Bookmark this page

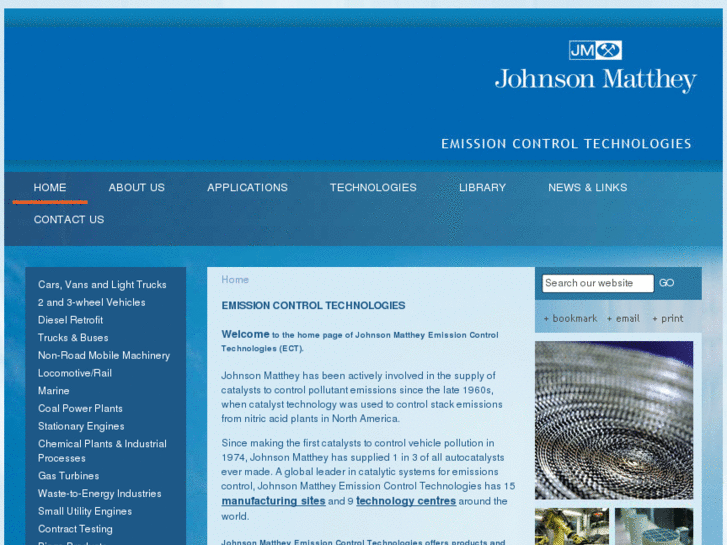pos(571,318)
